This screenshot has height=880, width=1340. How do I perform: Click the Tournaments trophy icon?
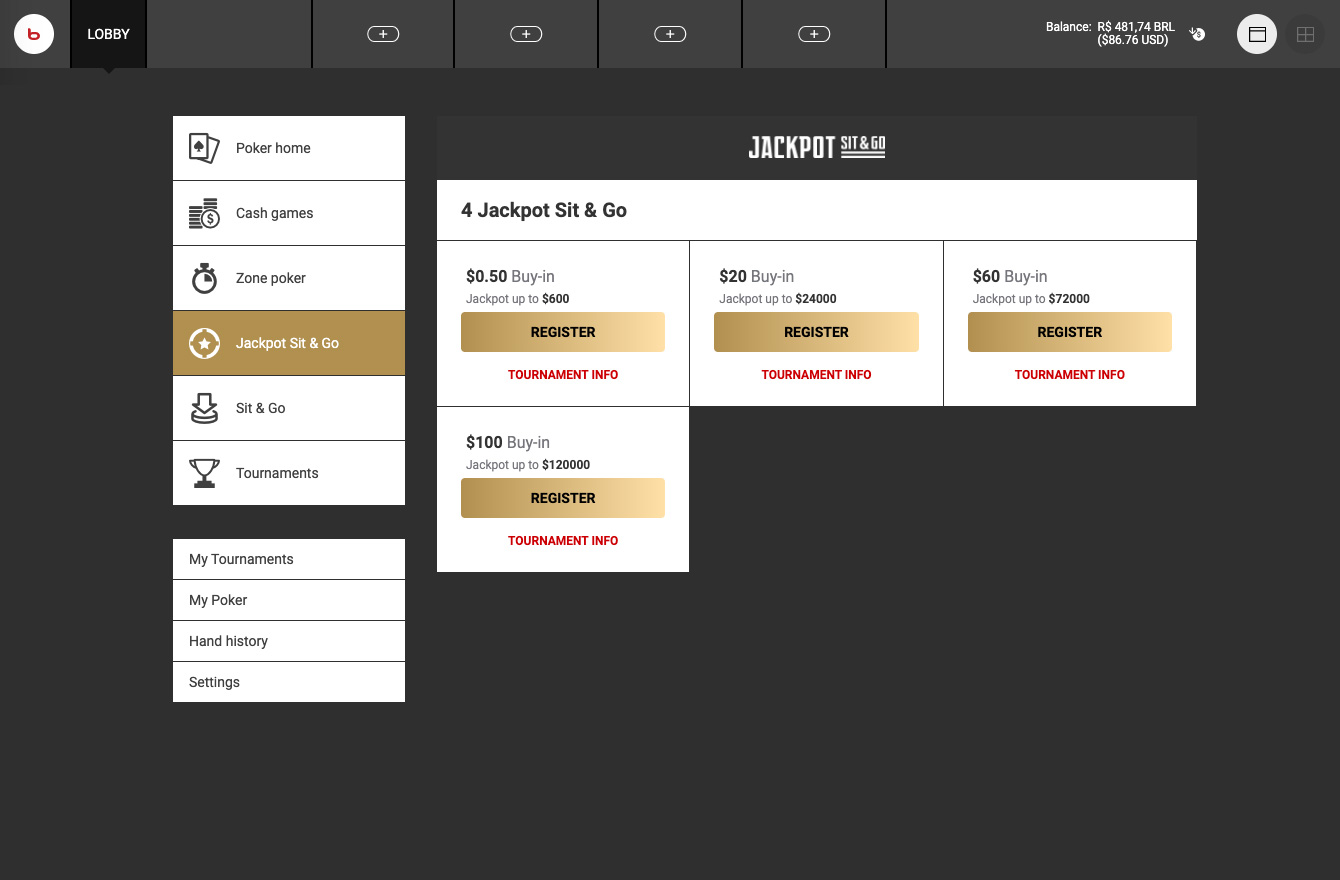click(204, 473)
